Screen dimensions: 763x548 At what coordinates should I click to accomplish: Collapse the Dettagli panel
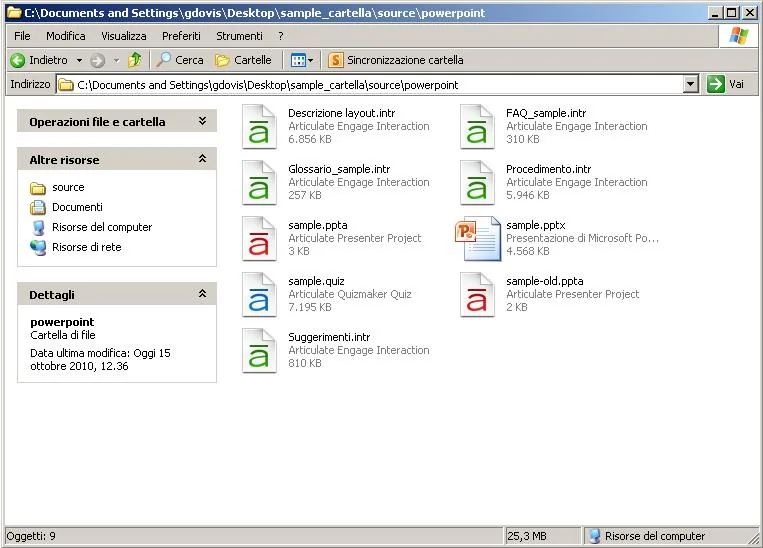click(202, 294)
